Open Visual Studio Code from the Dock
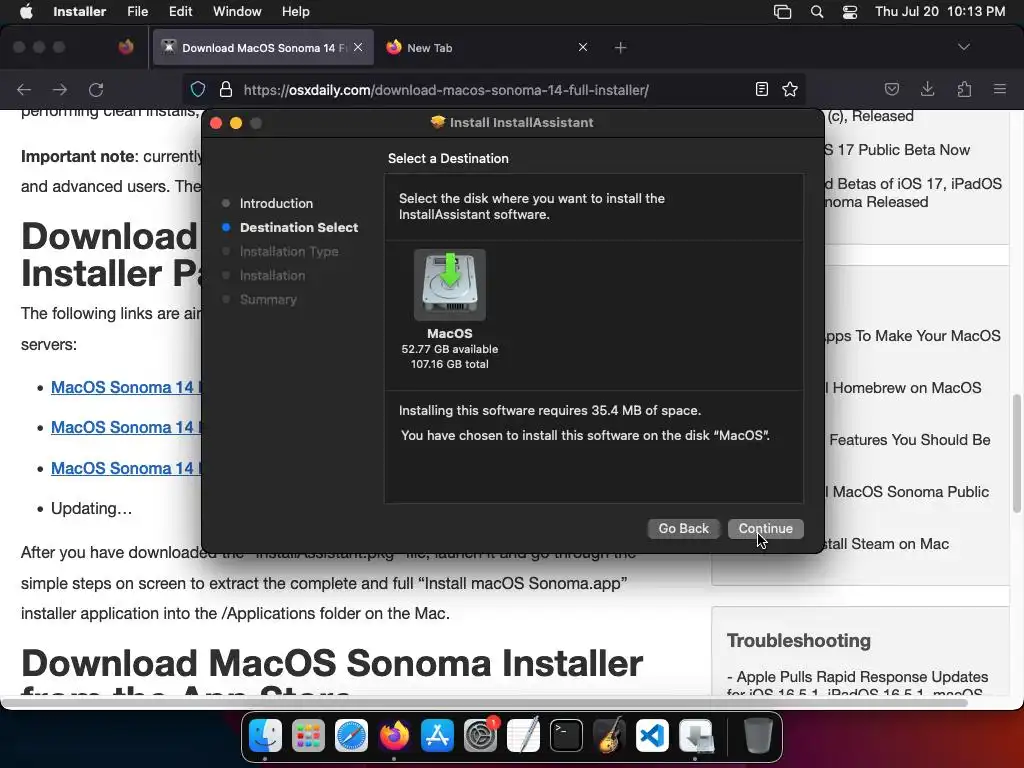 pyautogui.click(x=652, y=736)
